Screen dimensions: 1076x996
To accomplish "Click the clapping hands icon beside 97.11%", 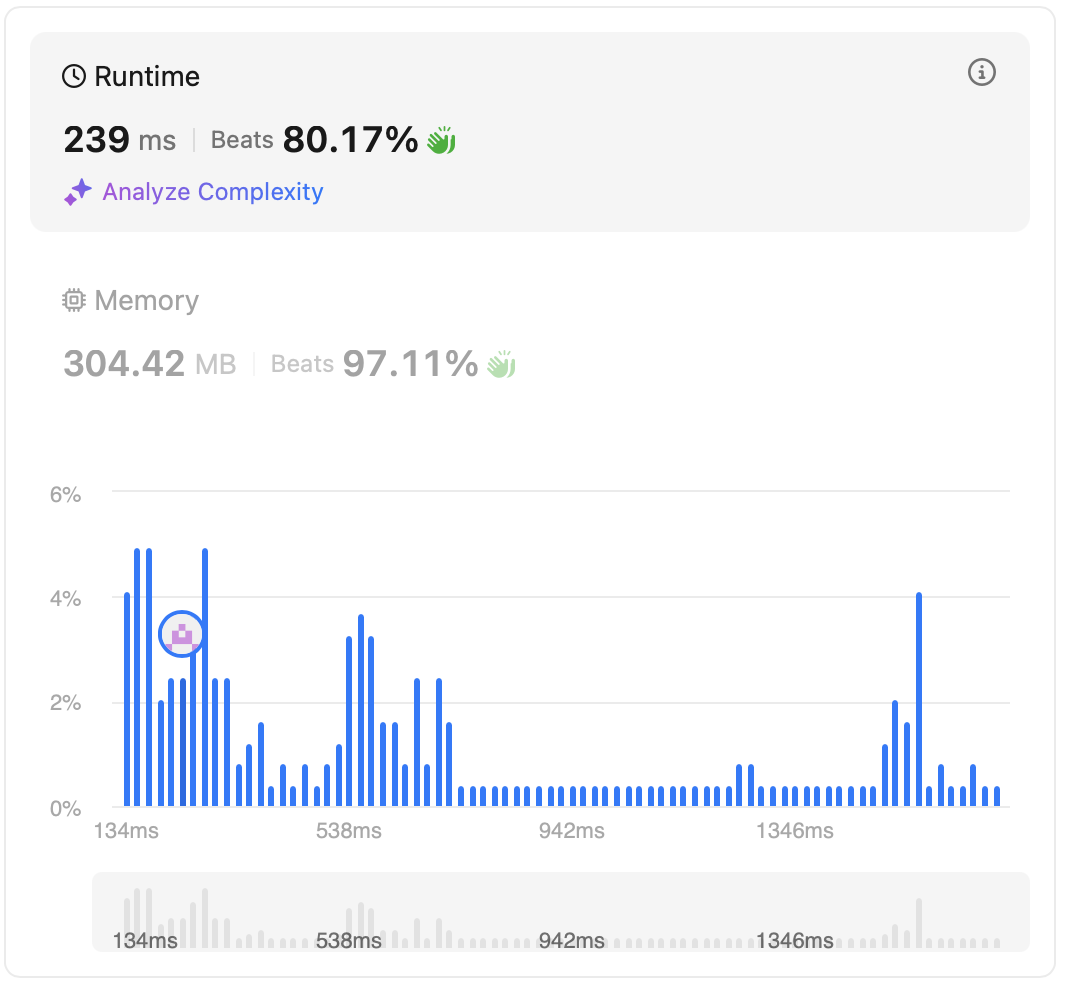I will click(x=501, y=364).
